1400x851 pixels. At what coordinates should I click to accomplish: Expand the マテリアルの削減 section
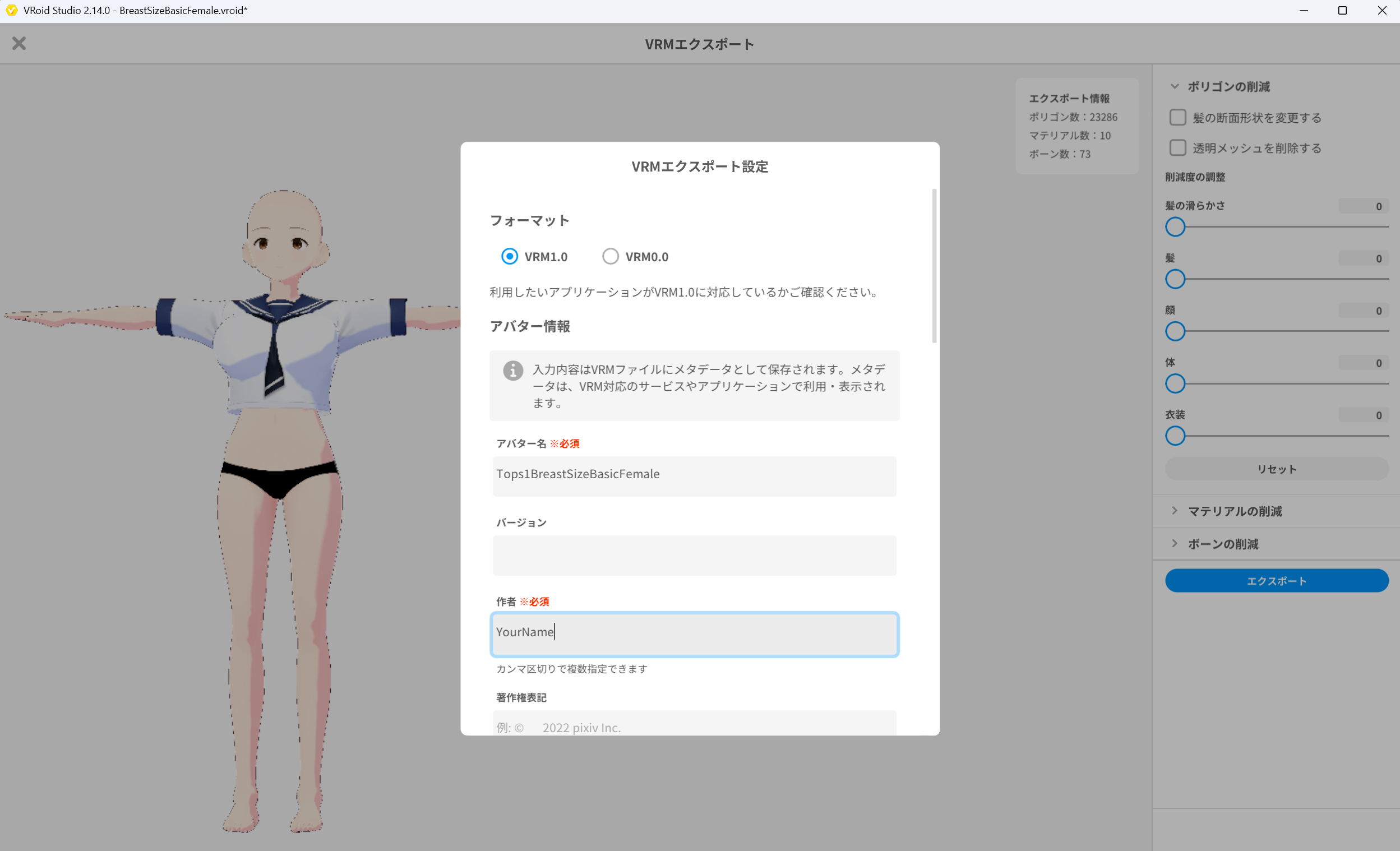1175,511
